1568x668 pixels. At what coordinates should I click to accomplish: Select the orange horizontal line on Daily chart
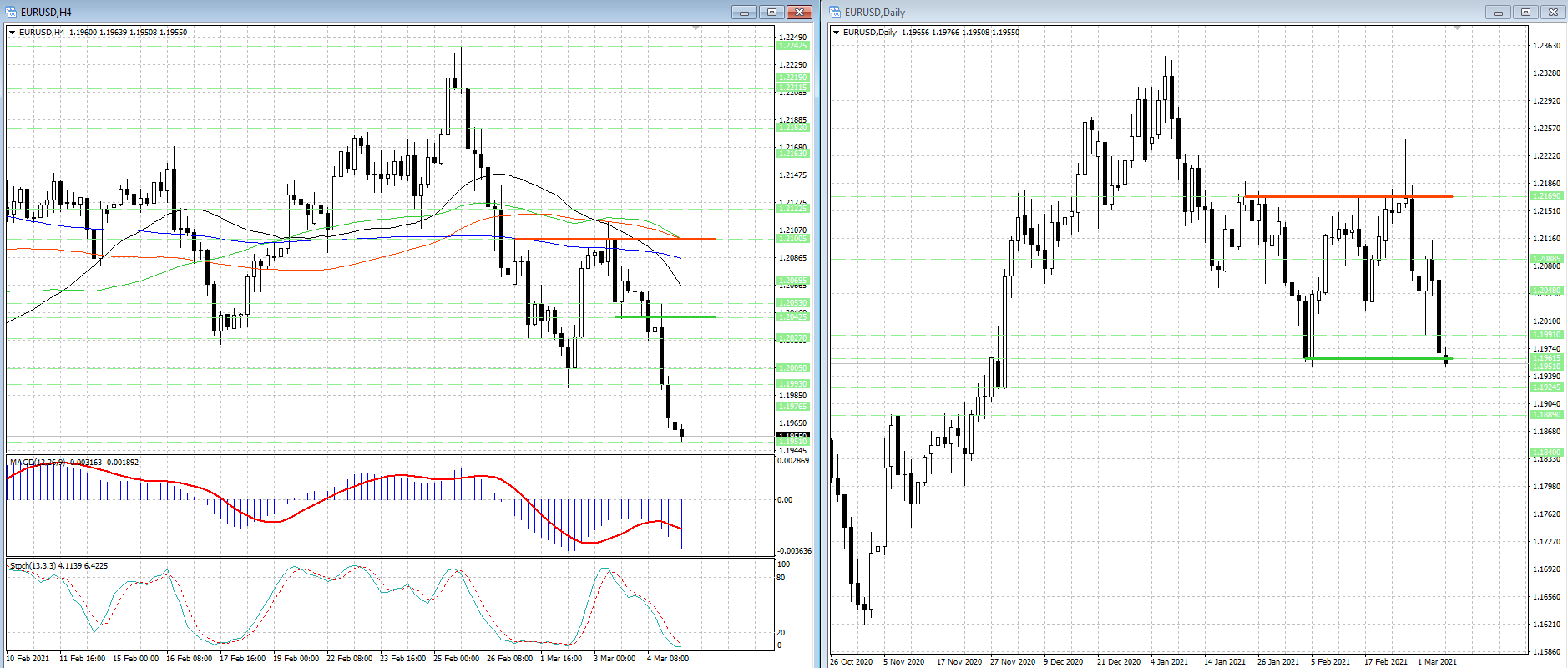coord(1348,196)
